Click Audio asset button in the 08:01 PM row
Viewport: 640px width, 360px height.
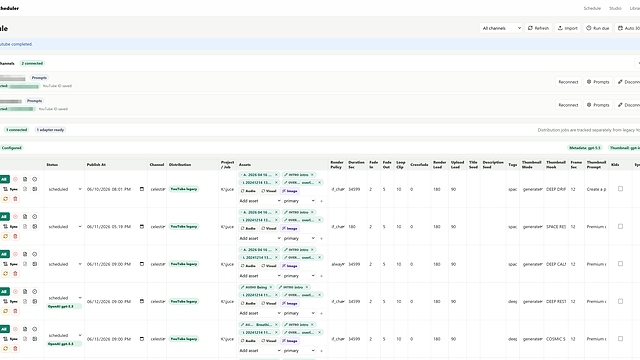(248, 191)
